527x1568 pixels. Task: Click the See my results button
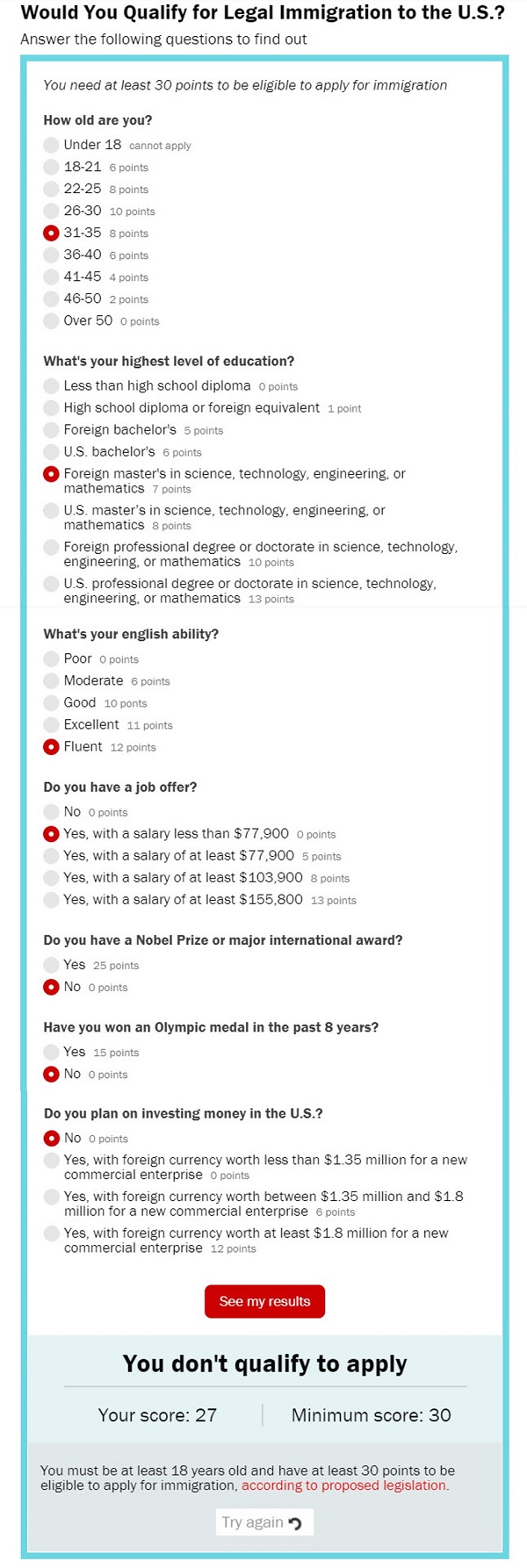tap(264, 1301)
